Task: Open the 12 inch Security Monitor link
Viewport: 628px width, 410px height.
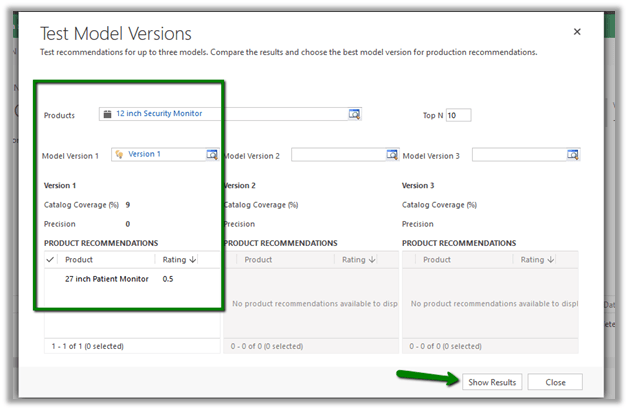Action: pos(158,114)
